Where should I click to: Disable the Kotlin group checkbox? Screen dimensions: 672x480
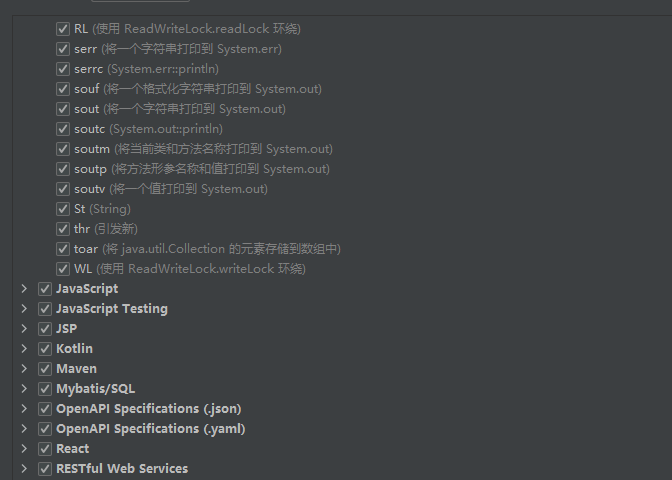45,349
